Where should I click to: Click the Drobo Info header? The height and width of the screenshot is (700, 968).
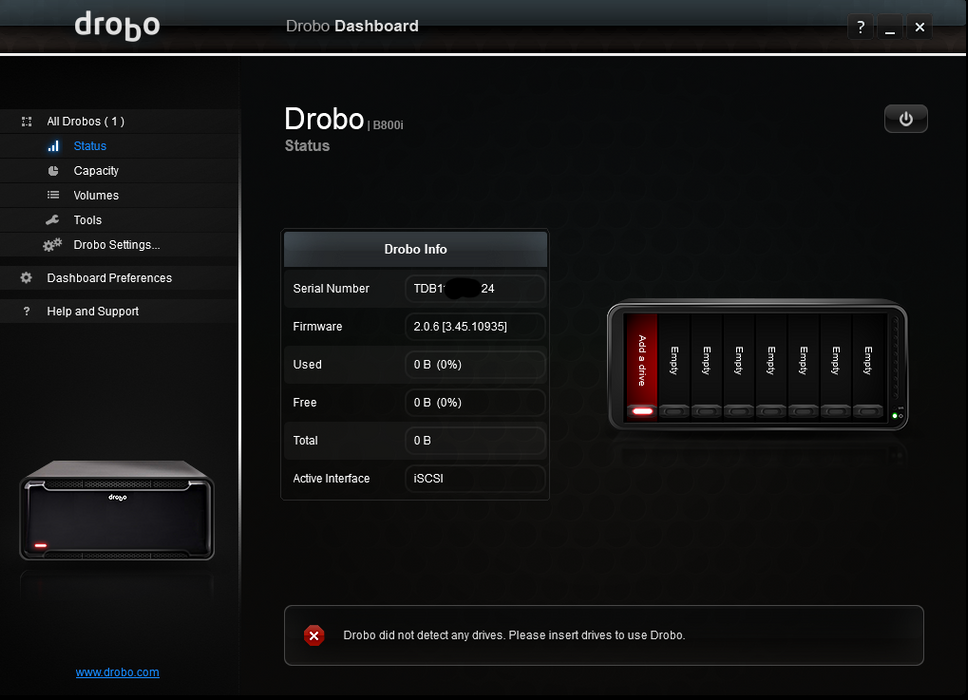point(415,249)
